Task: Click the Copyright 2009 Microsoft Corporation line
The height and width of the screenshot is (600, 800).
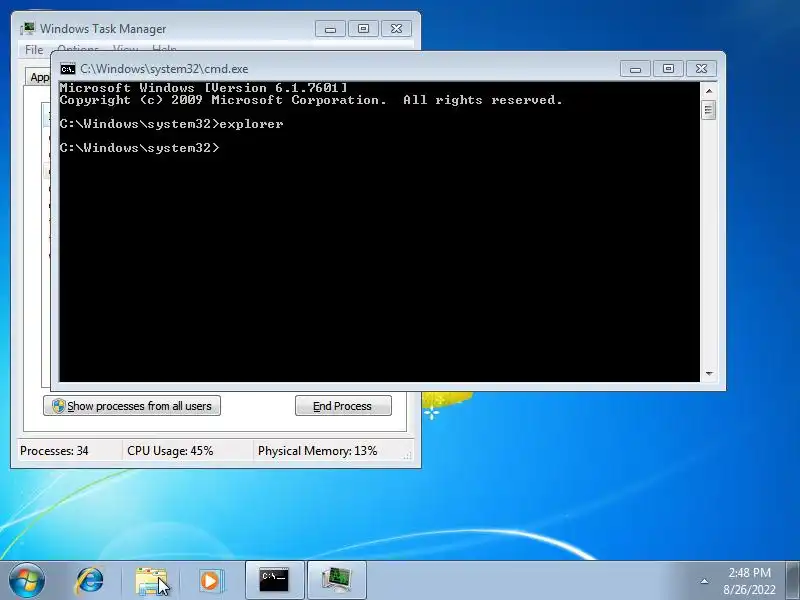Action: coord(311,100)
